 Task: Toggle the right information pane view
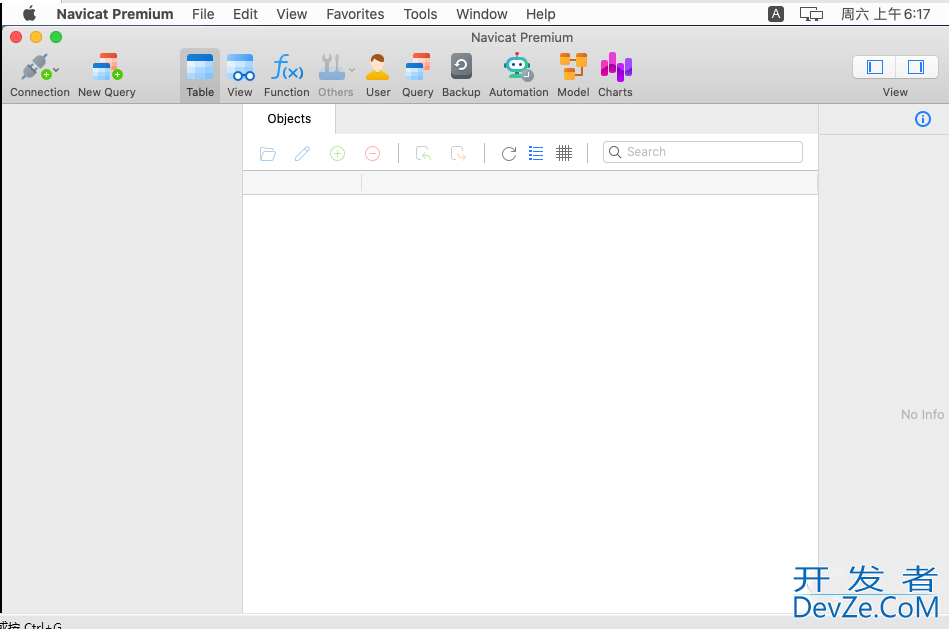[x=916, y=67]
